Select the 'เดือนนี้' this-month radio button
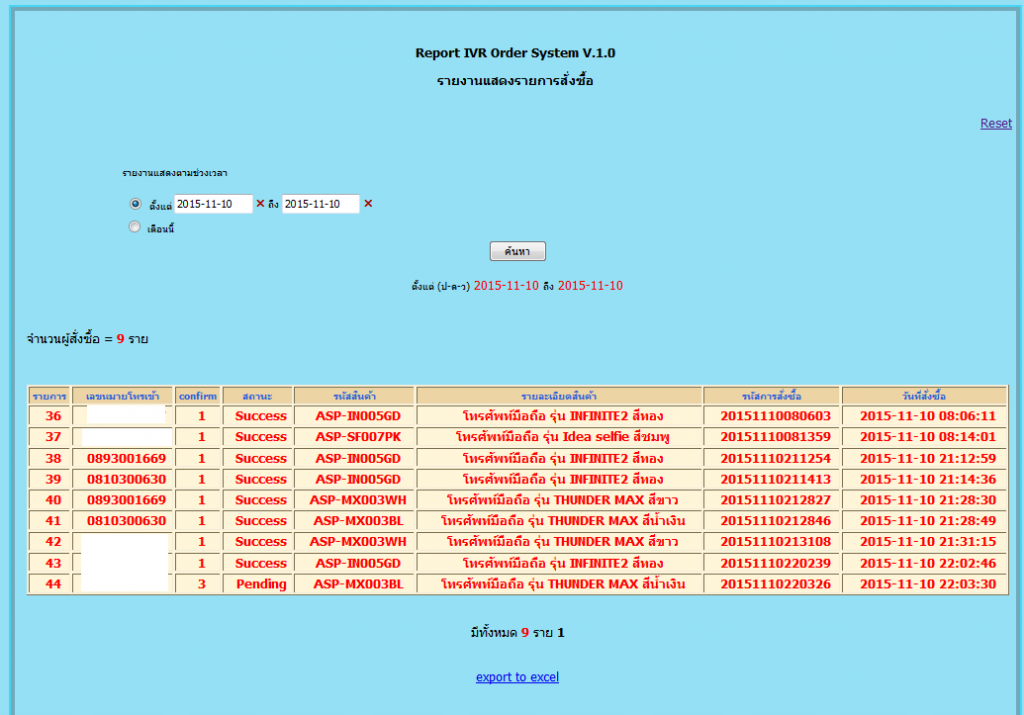This screenshot has width=1024, height=715. point(135,227)
